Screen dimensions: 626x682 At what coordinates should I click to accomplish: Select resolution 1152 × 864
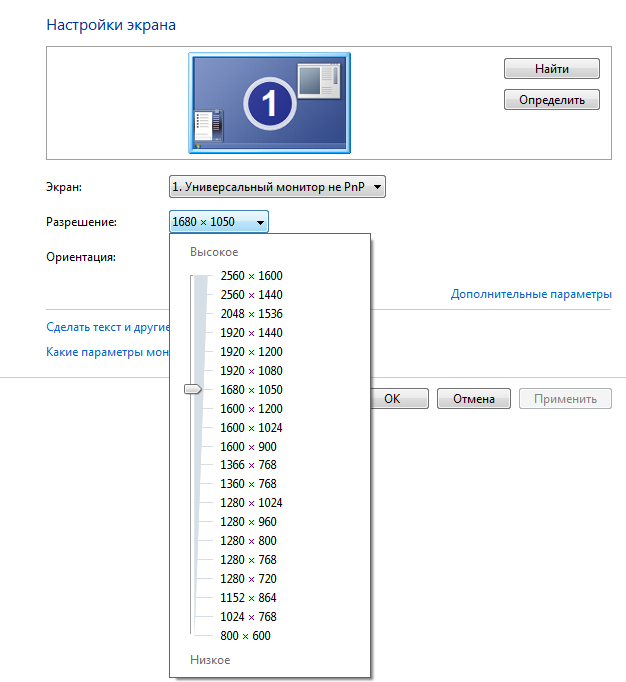(x=248, y=598)
